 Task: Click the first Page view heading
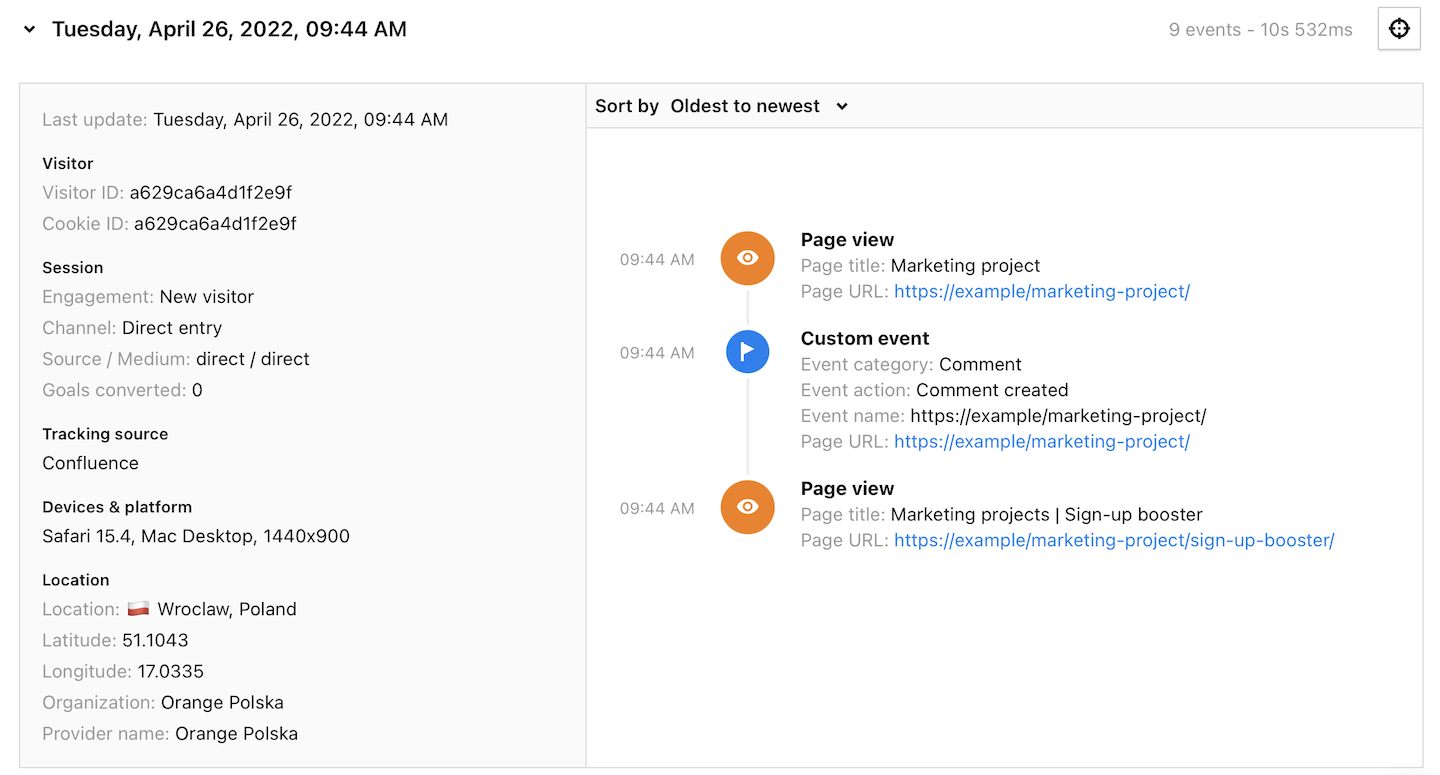pyautogui.click(x=847, y=240)
